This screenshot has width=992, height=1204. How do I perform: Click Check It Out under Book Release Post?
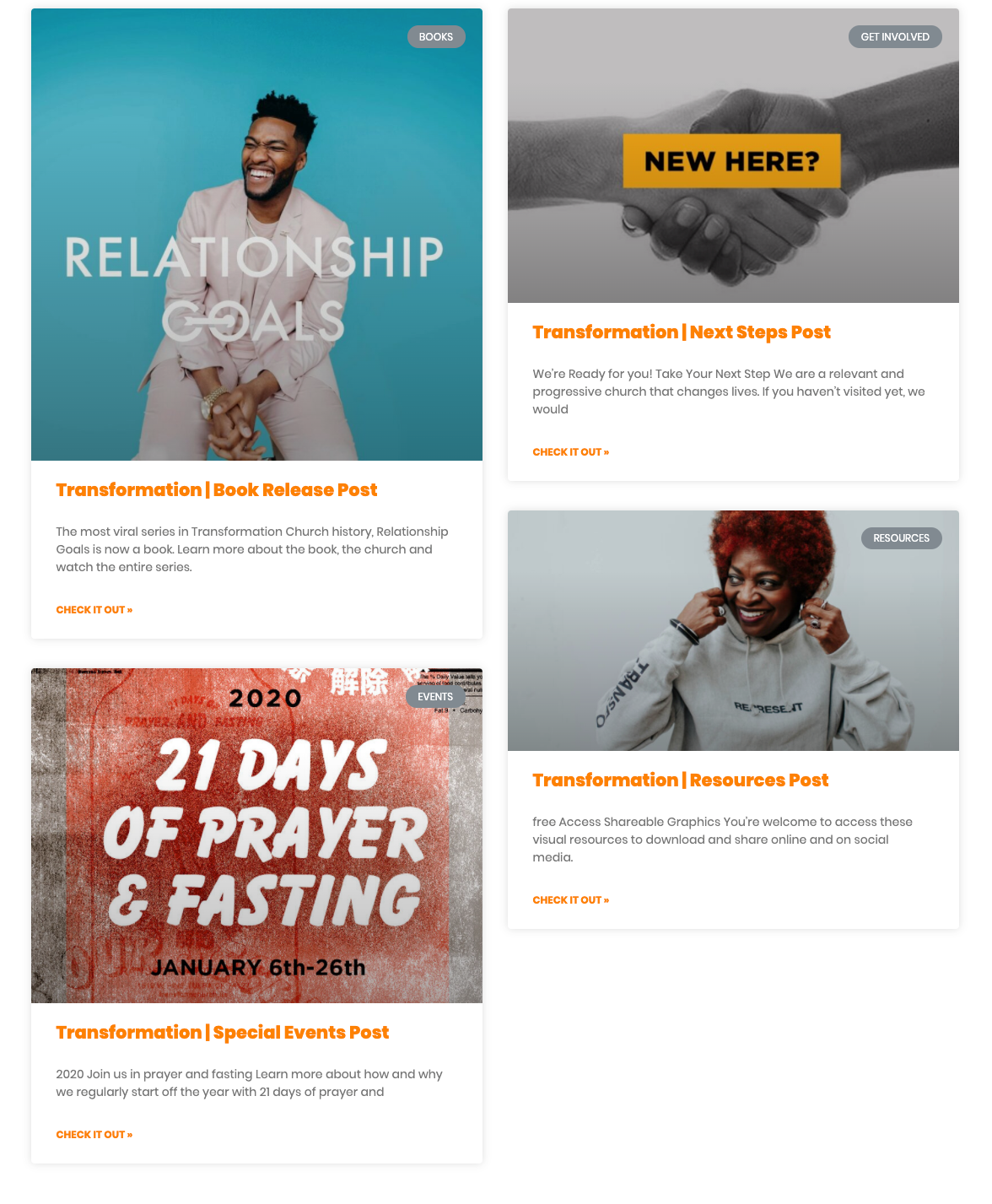[94, 610]
